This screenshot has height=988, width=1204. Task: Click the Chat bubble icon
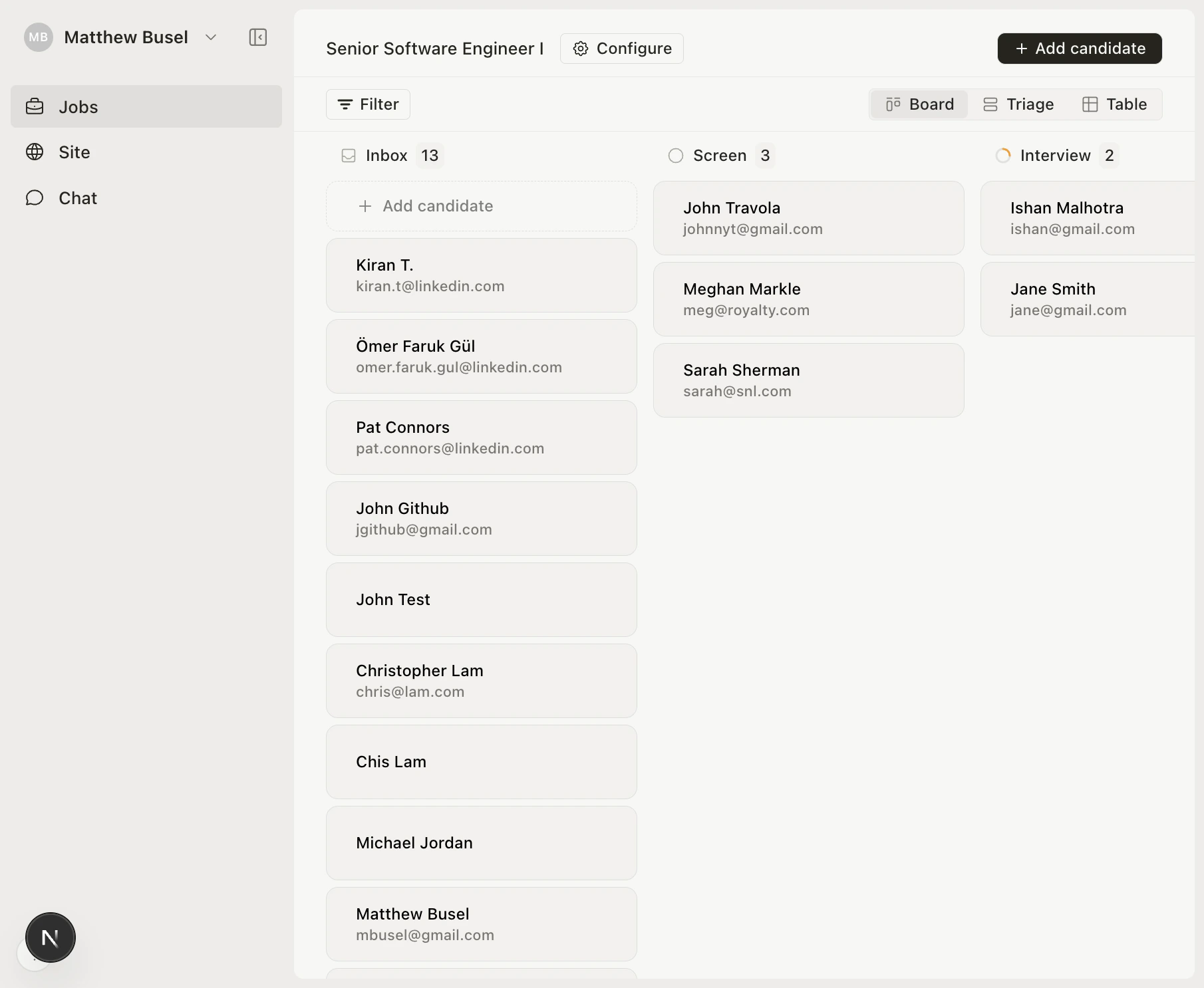[35, 198]
